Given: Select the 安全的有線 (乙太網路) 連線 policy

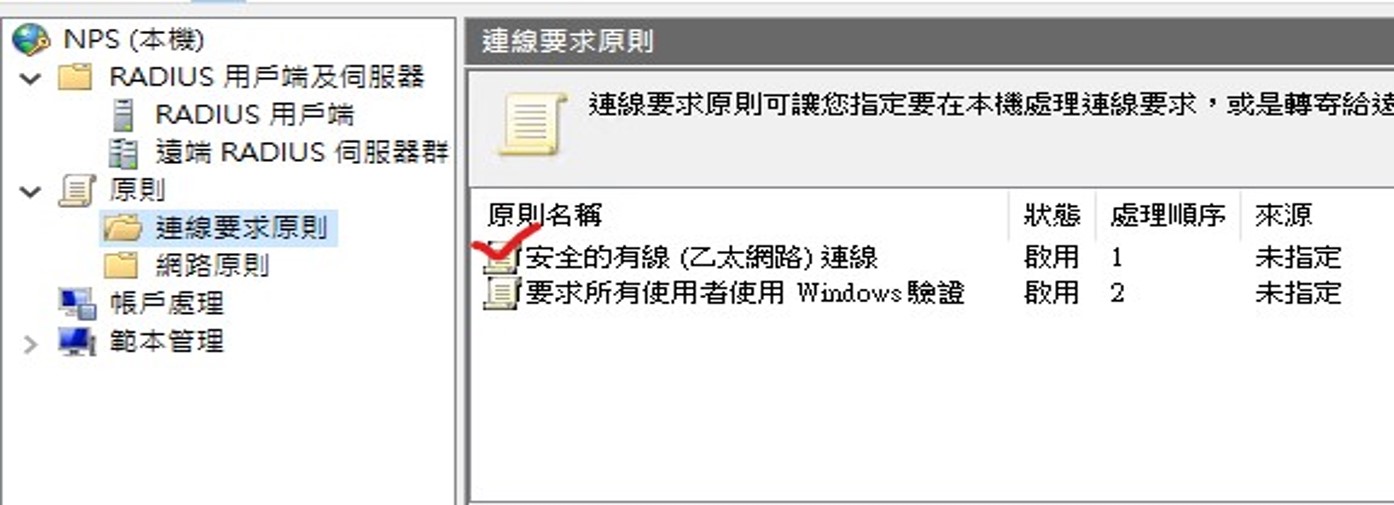Looking at the screenshot, I should [x=701, y=257].
